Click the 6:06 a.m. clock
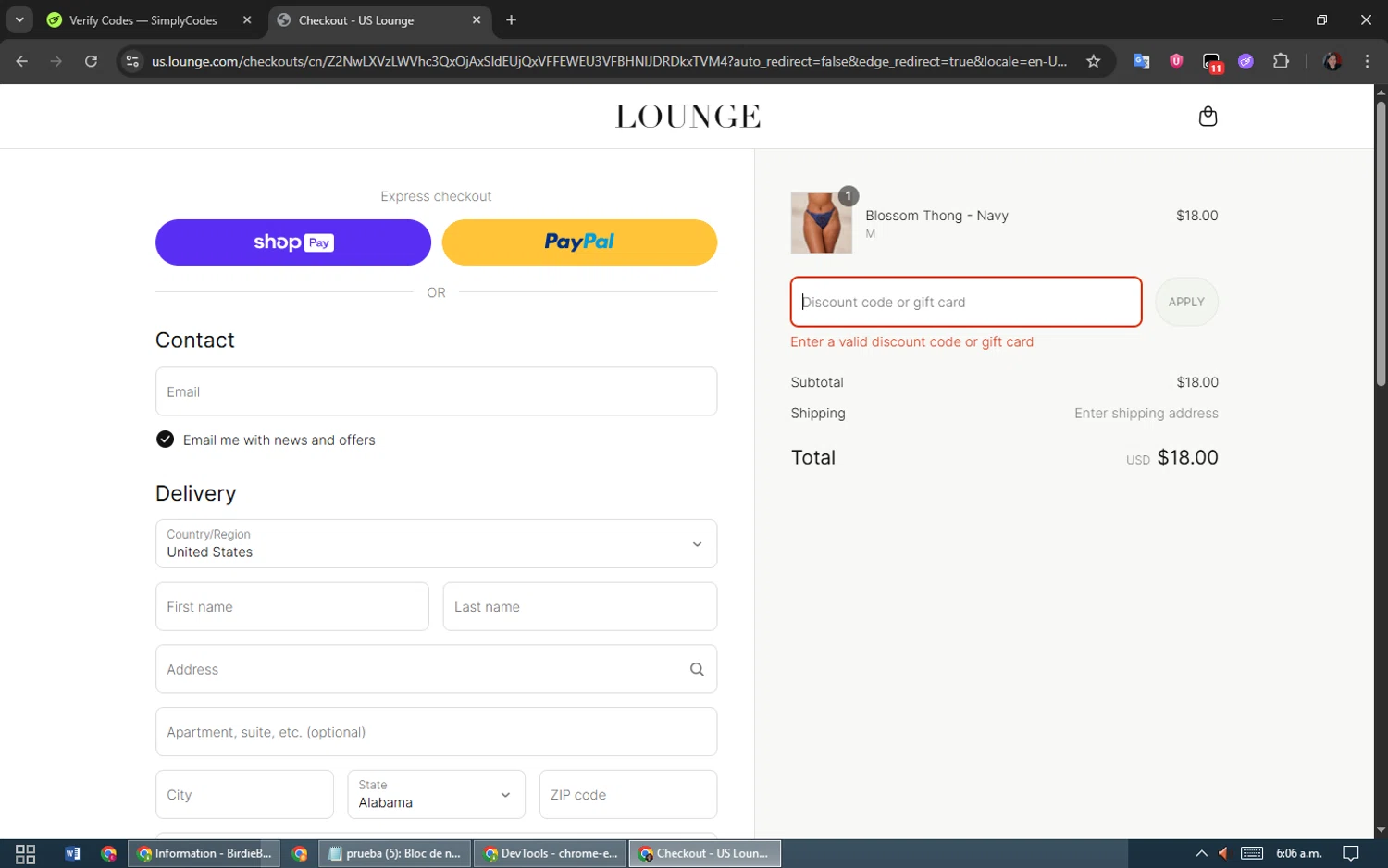 [1299, 853]
